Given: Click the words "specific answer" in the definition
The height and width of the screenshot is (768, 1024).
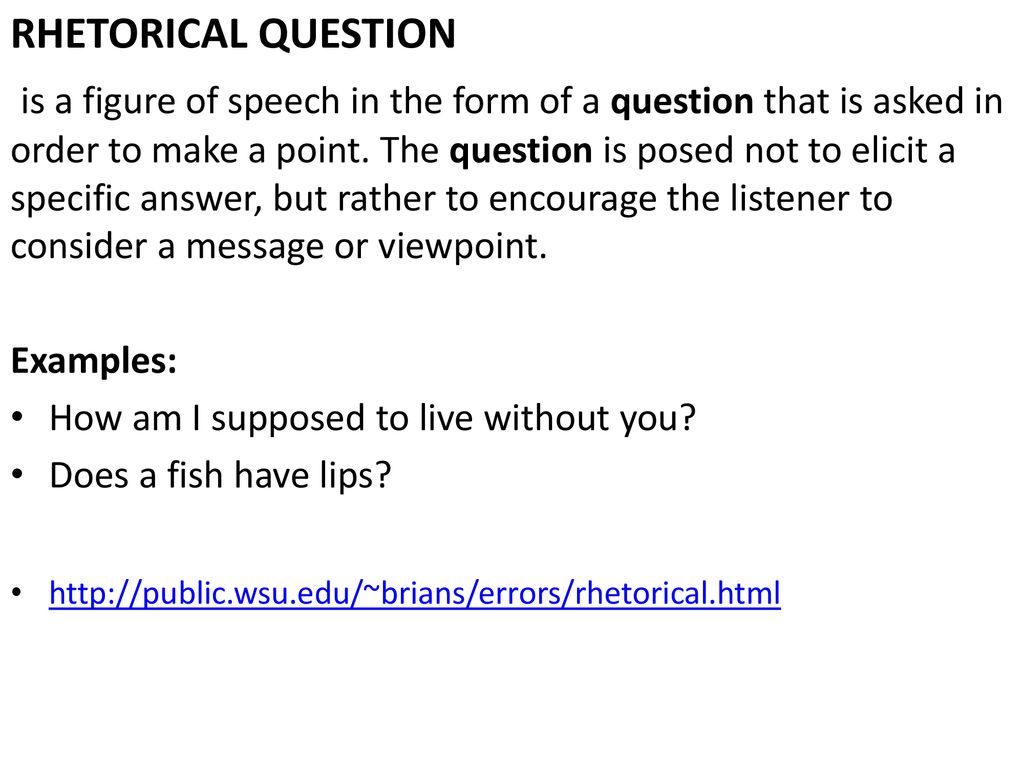Looking at the screenshot, I should 136,199.
